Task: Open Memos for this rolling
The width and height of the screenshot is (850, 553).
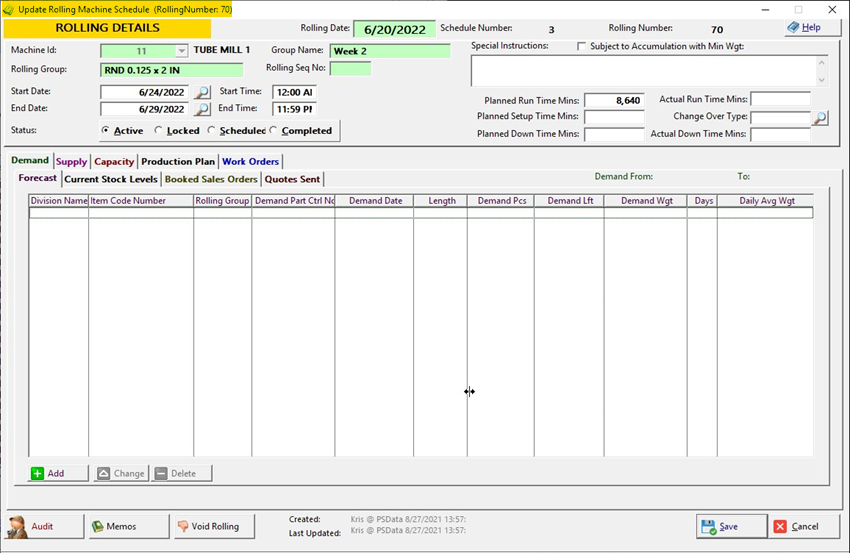Action: pyautogui.click(x=114, y=526)
